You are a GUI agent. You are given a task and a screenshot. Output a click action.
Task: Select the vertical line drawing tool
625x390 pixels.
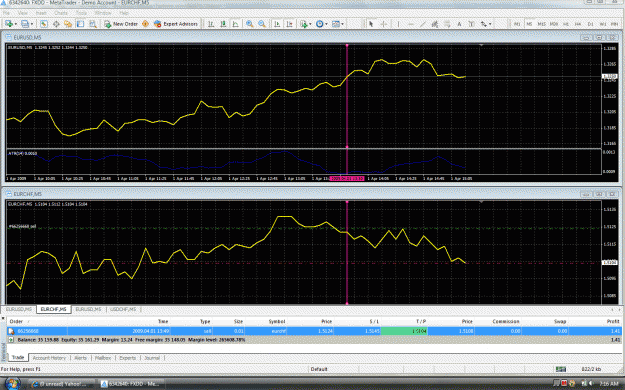click(398, 24)
